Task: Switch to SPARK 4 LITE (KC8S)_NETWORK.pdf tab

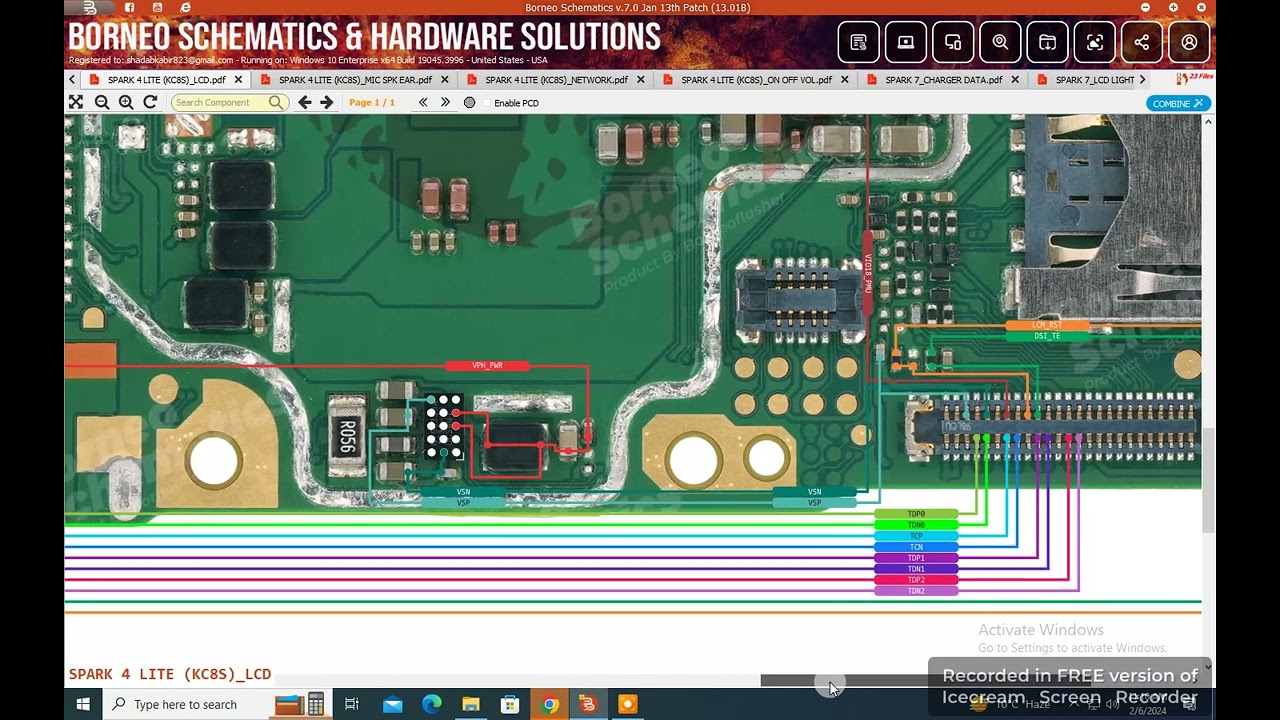Action: pyautogui.click(x=557, y=80)
